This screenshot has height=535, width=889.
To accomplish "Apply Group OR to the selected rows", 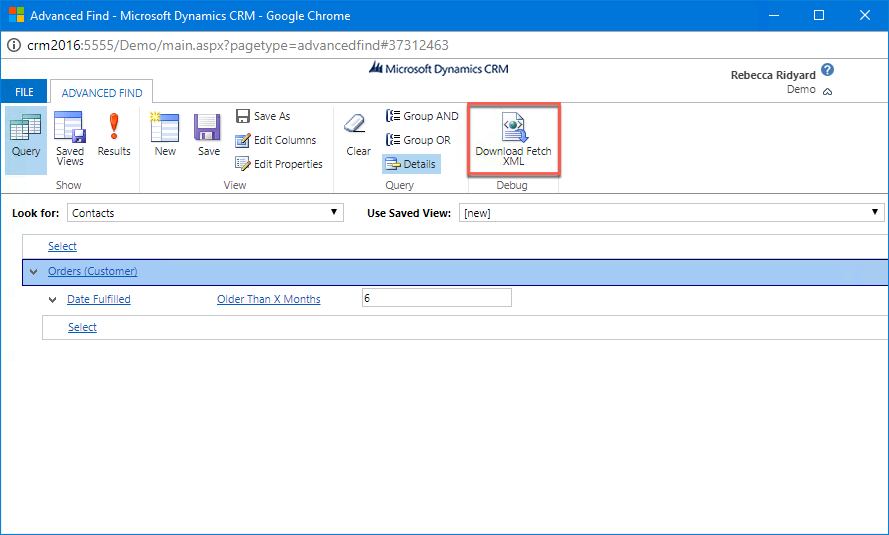I will pos(418,140).
